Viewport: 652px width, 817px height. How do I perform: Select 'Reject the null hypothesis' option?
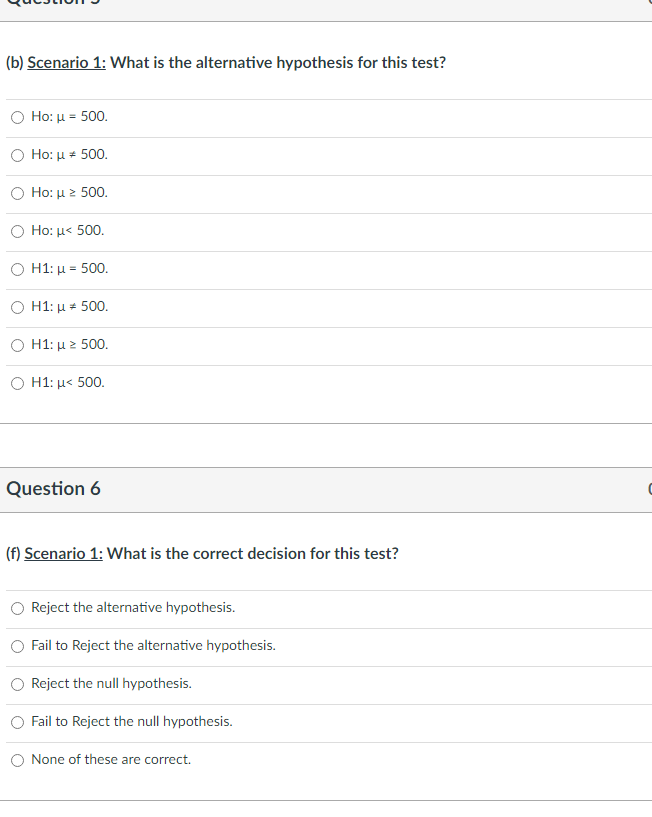(x=17, y=684)
